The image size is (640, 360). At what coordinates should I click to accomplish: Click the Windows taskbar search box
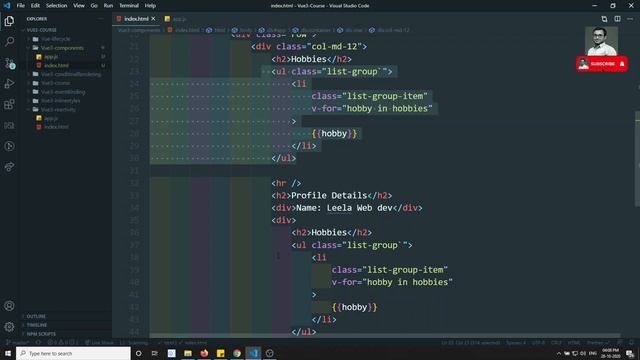point(73,353)
